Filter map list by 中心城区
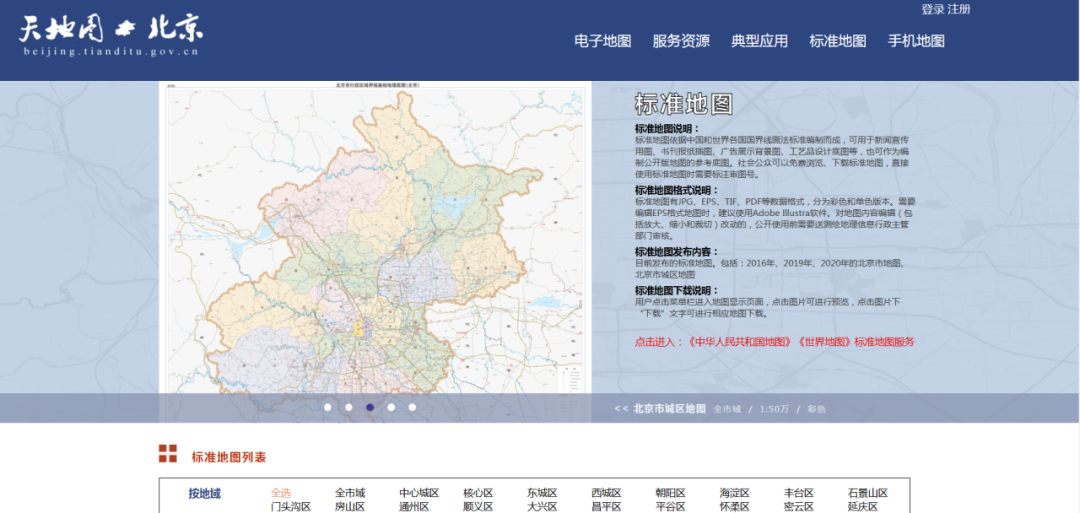Image resolution: width=1080 pixels, height=513 pixels. pyautogui.click(x=419, y=493)
